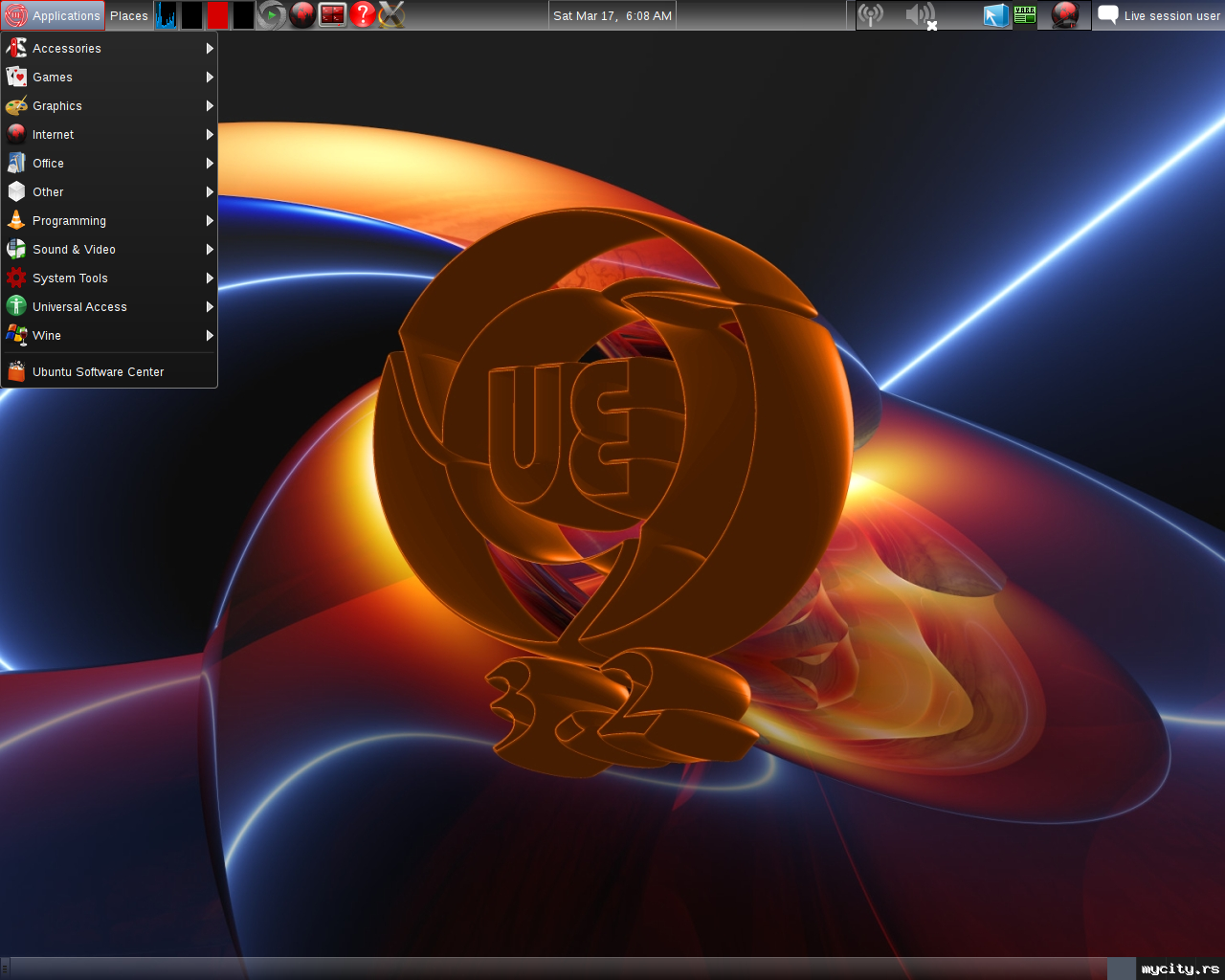
Task: Open the wireless network antenna indicator
Action: 870,15
